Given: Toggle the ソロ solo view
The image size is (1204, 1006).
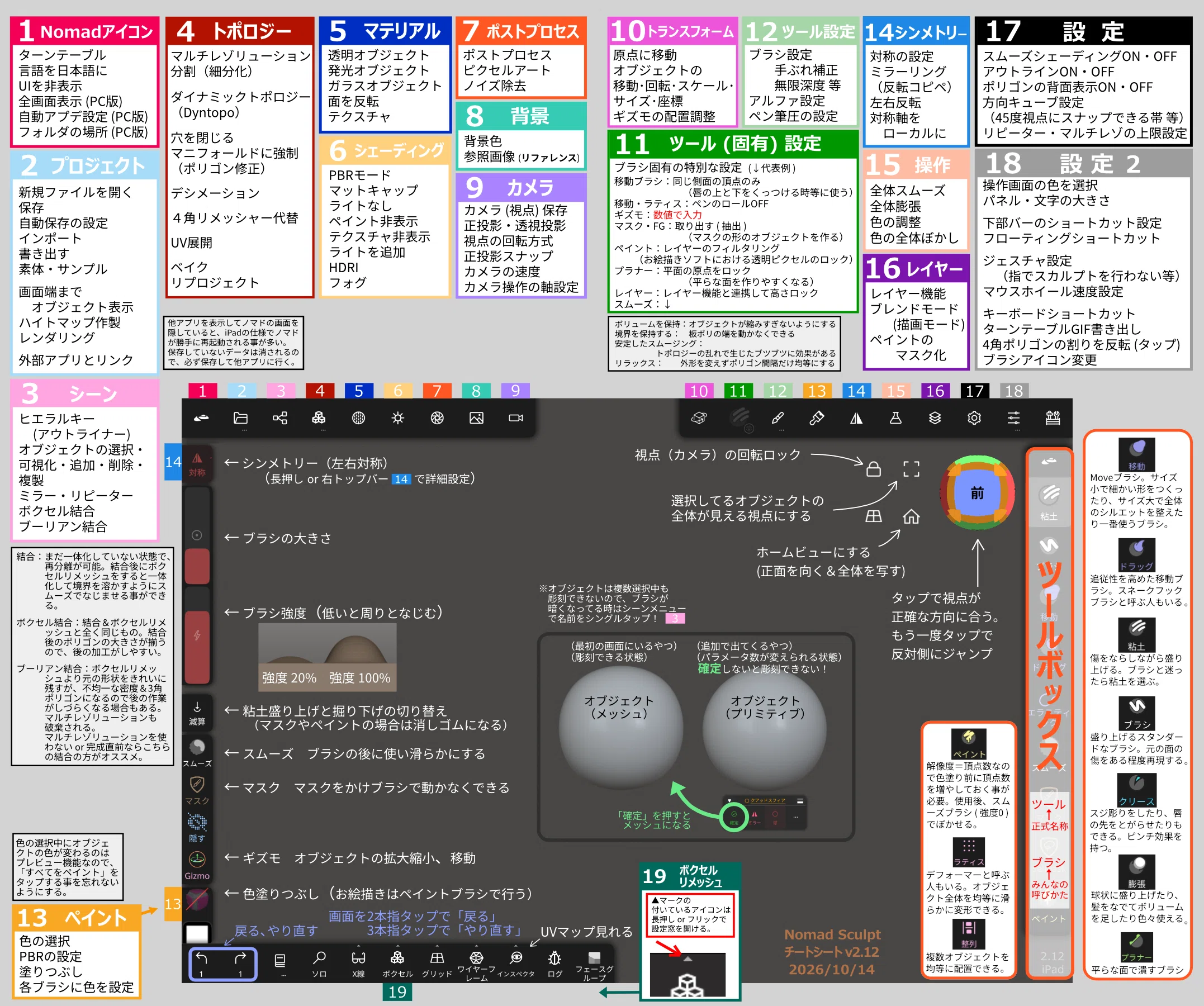Looking at the screenshot, I should [x=319, y=964].
